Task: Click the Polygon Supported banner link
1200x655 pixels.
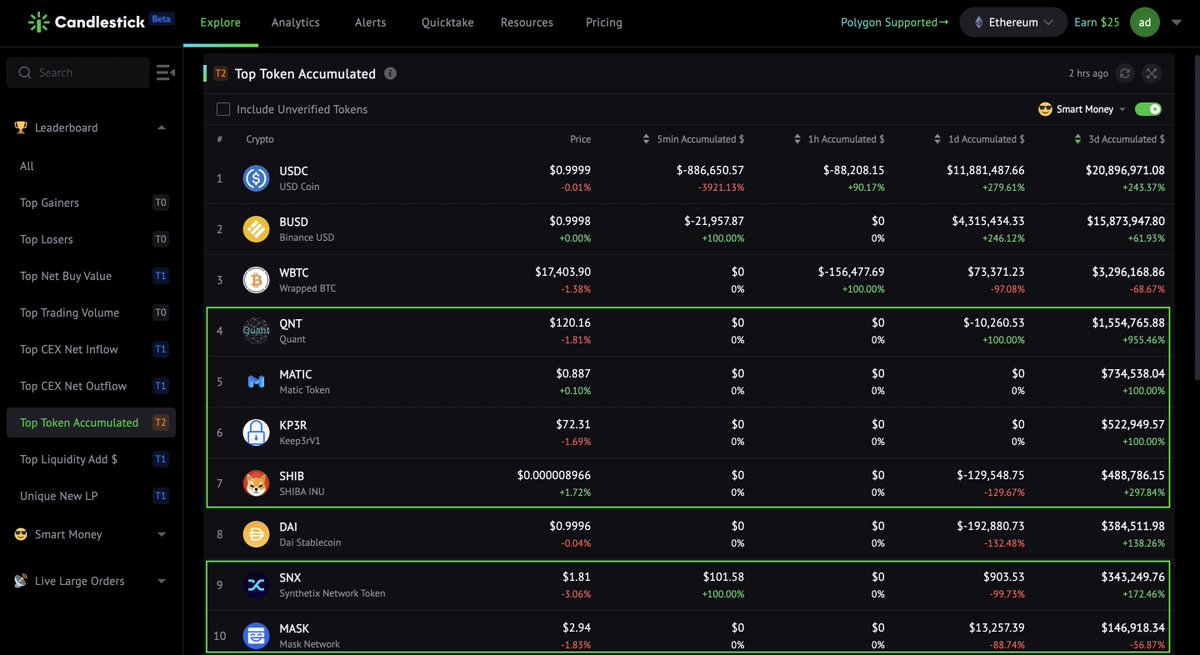Action: click(x=894, y=20)
